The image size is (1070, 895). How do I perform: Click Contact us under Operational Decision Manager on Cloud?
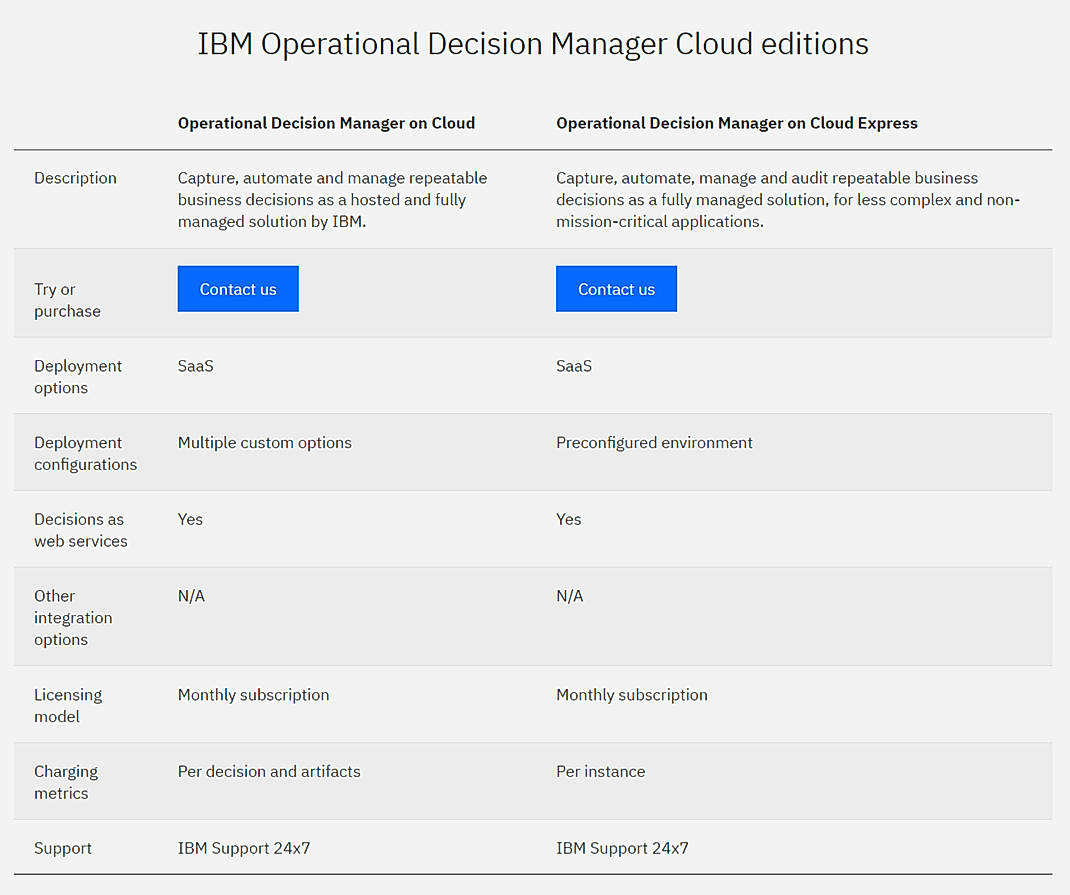pyautogui.click(x=238, y=289)
